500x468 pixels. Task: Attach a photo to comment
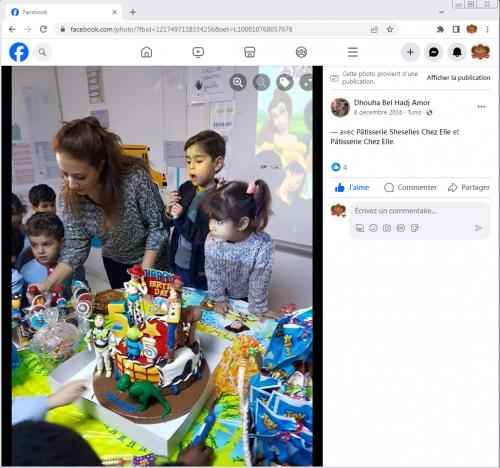pos(387,228)
